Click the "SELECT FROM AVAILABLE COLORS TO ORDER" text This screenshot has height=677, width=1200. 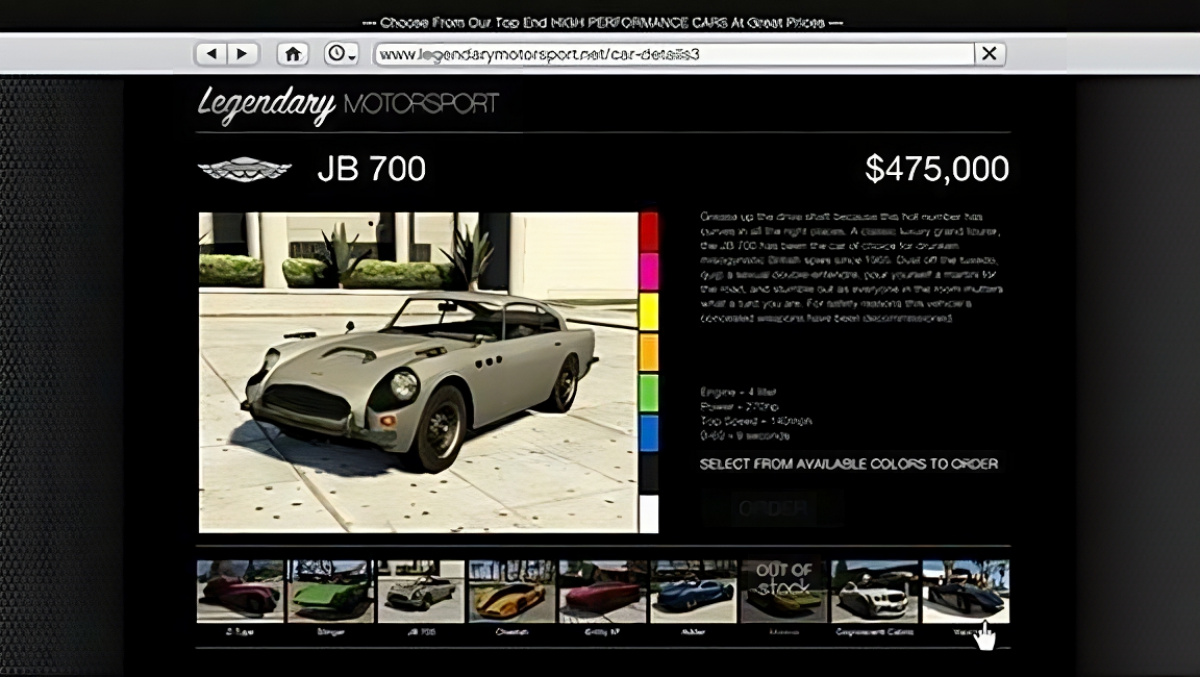click(x=849, y=464)
